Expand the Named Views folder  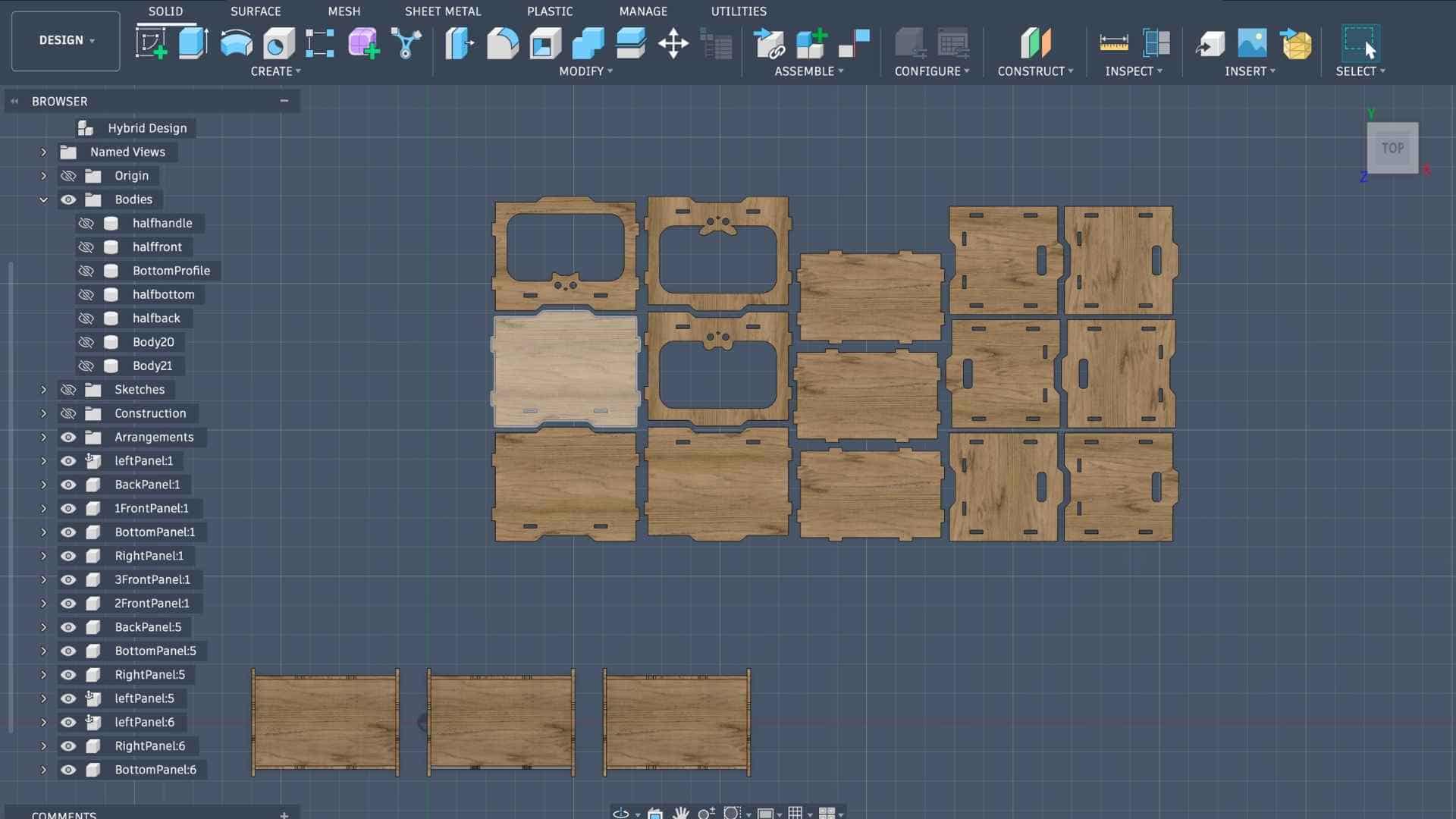43,152
